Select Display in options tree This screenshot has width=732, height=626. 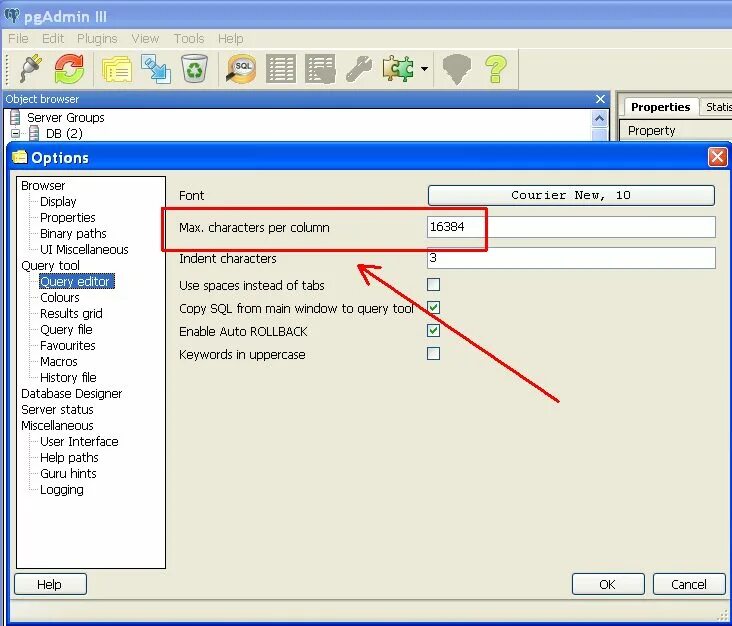point(58,202)
